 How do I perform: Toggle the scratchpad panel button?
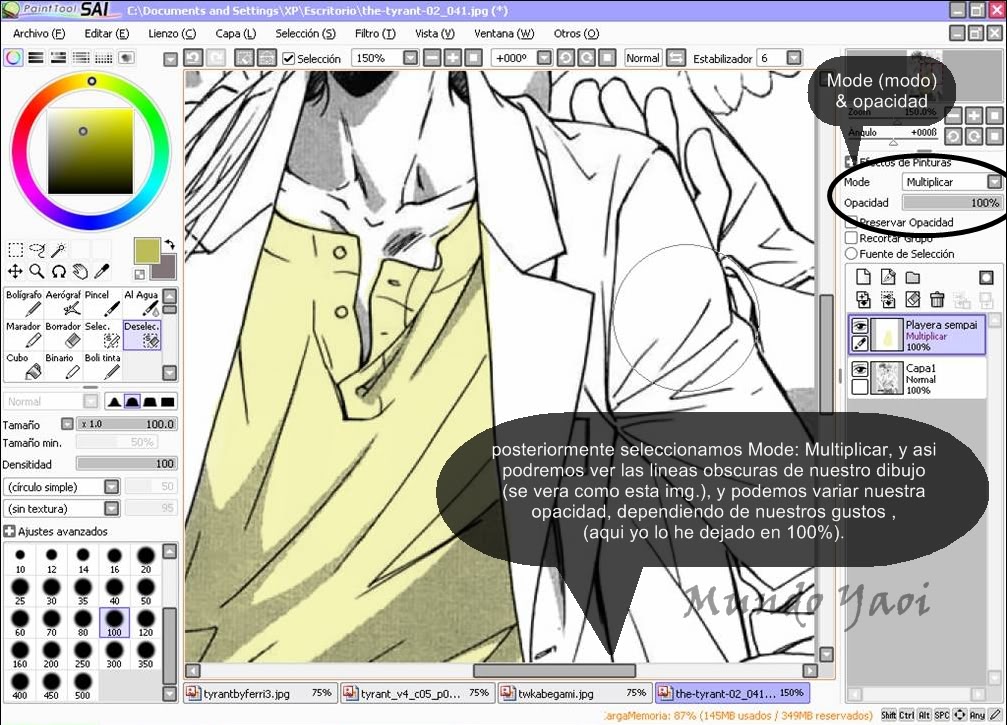(127, 58)
